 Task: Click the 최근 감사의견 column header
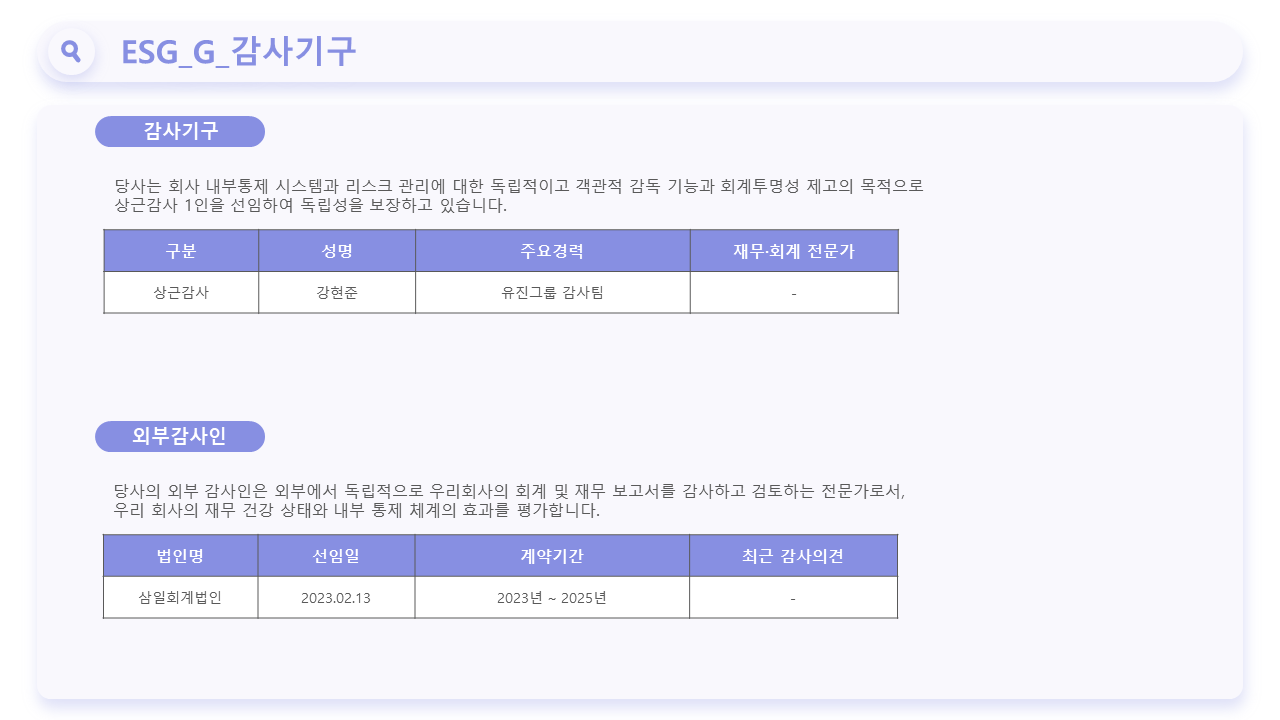point(793,556)
